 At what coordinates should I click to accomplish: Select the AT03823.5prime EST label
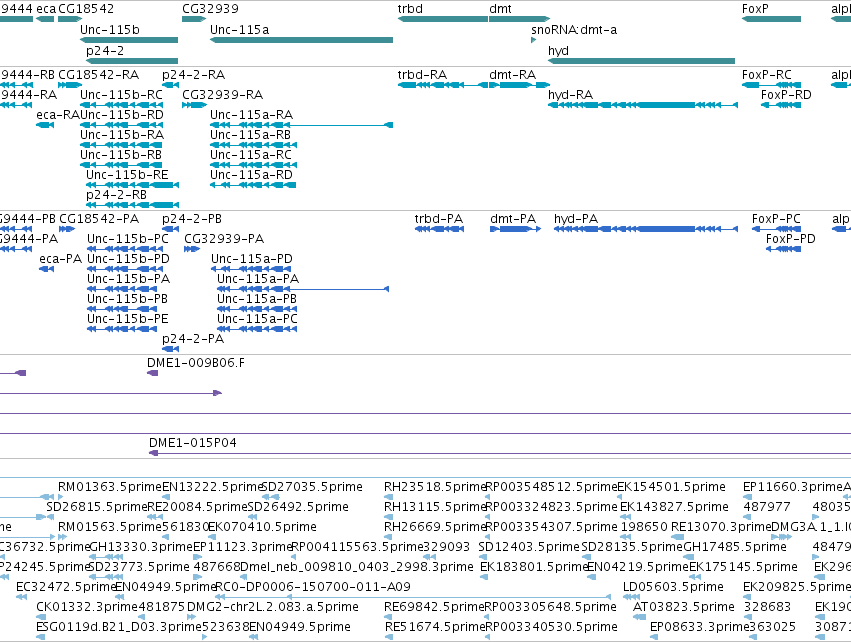pos(684,607)
